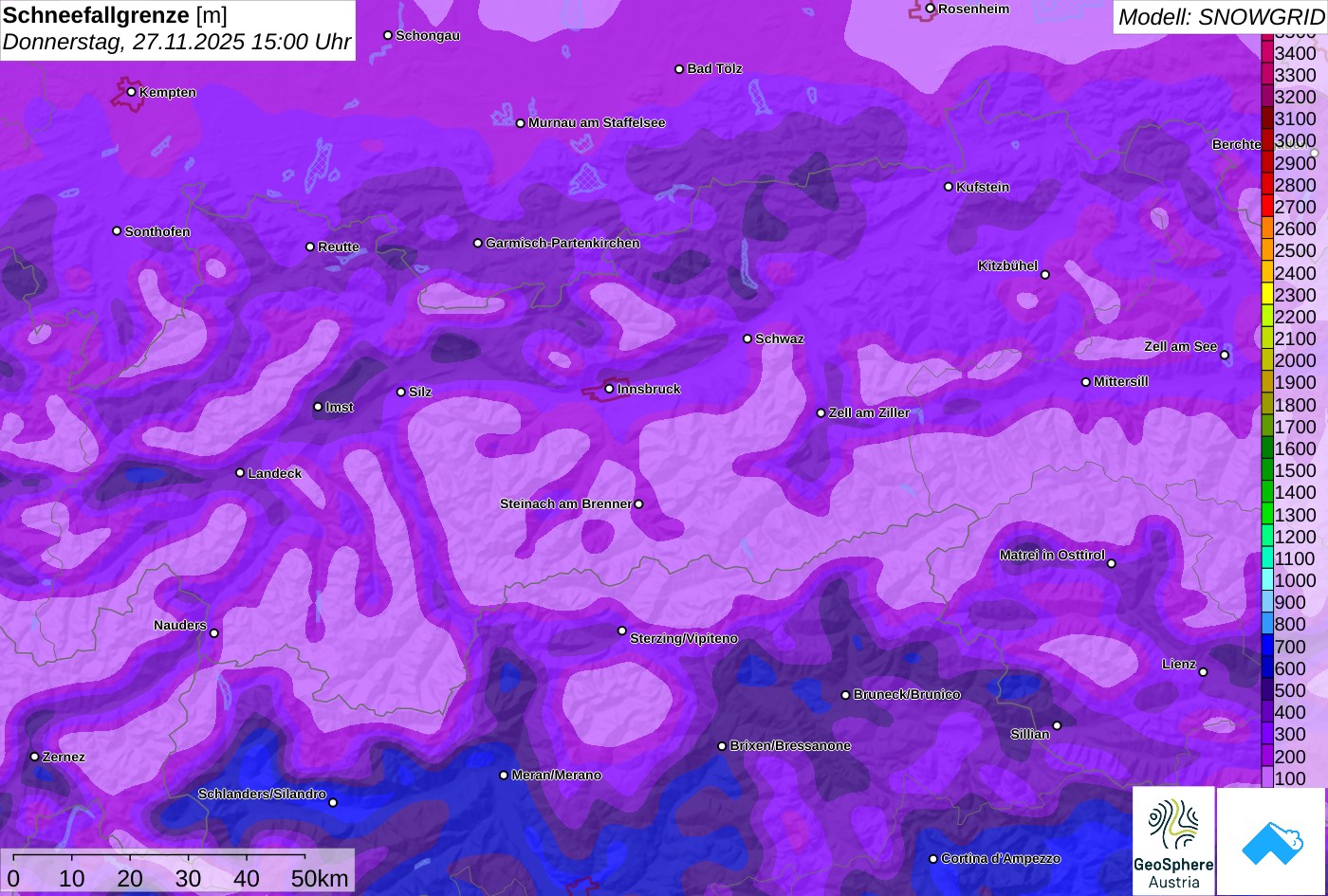Click the Bad Tölz marker dot
The image size is (1328, 896).
tap(679, 69)
